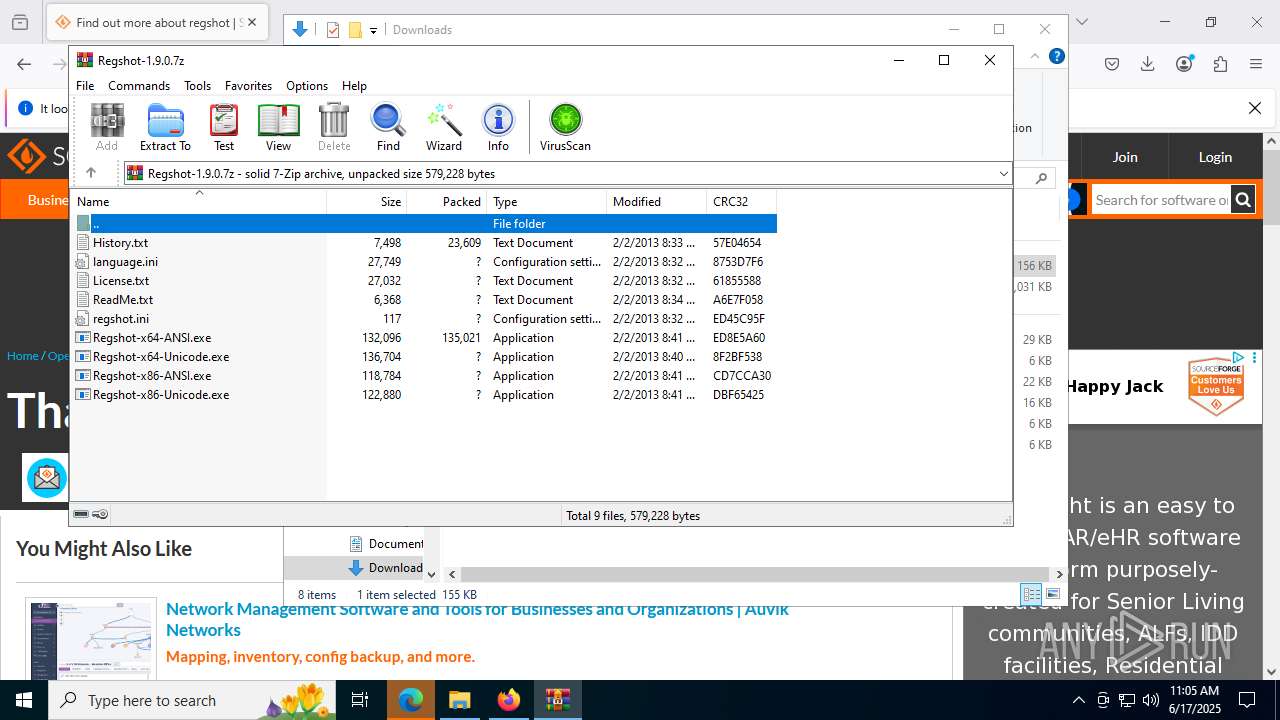This screenshot has width=1280, height=720.
Task: Select ReadMe.txt file
Action: [424, 299]
